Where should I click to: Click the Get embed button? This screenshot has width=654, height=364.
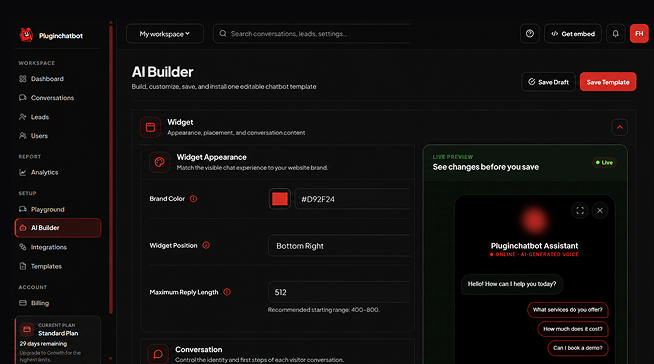tap(573, 34)
